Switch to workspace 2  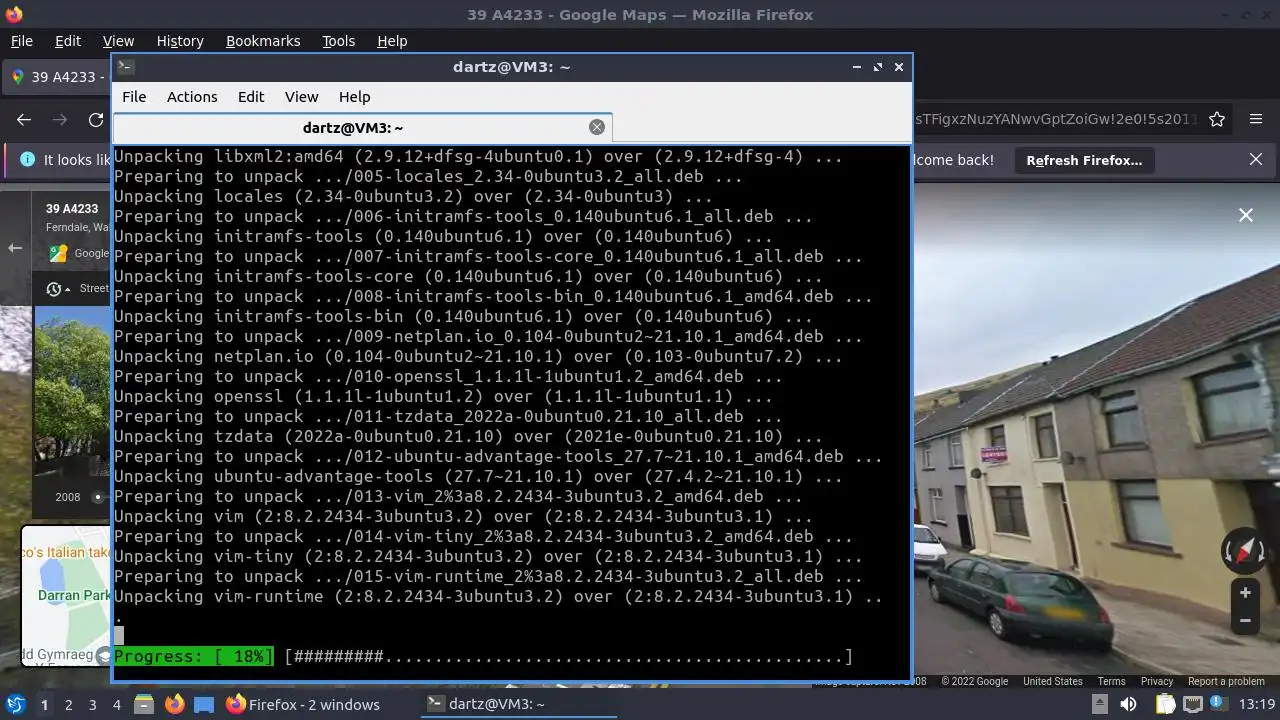pos(68,704)
